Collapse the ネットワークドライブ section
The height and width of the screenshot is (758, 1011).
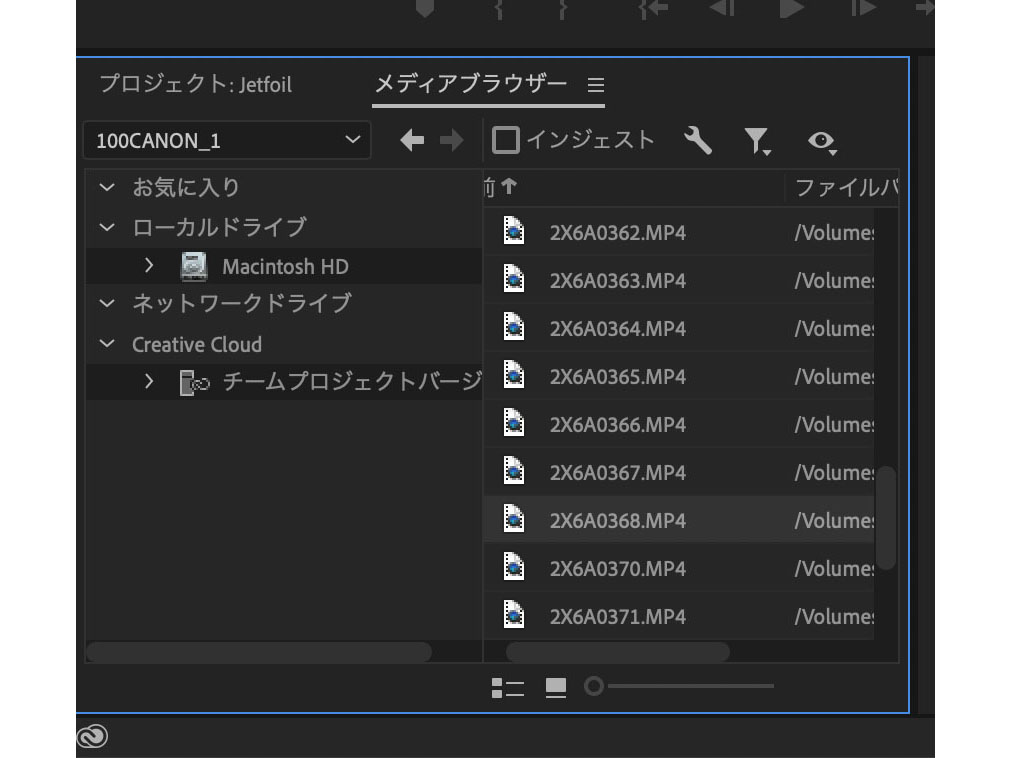[106, 304]
